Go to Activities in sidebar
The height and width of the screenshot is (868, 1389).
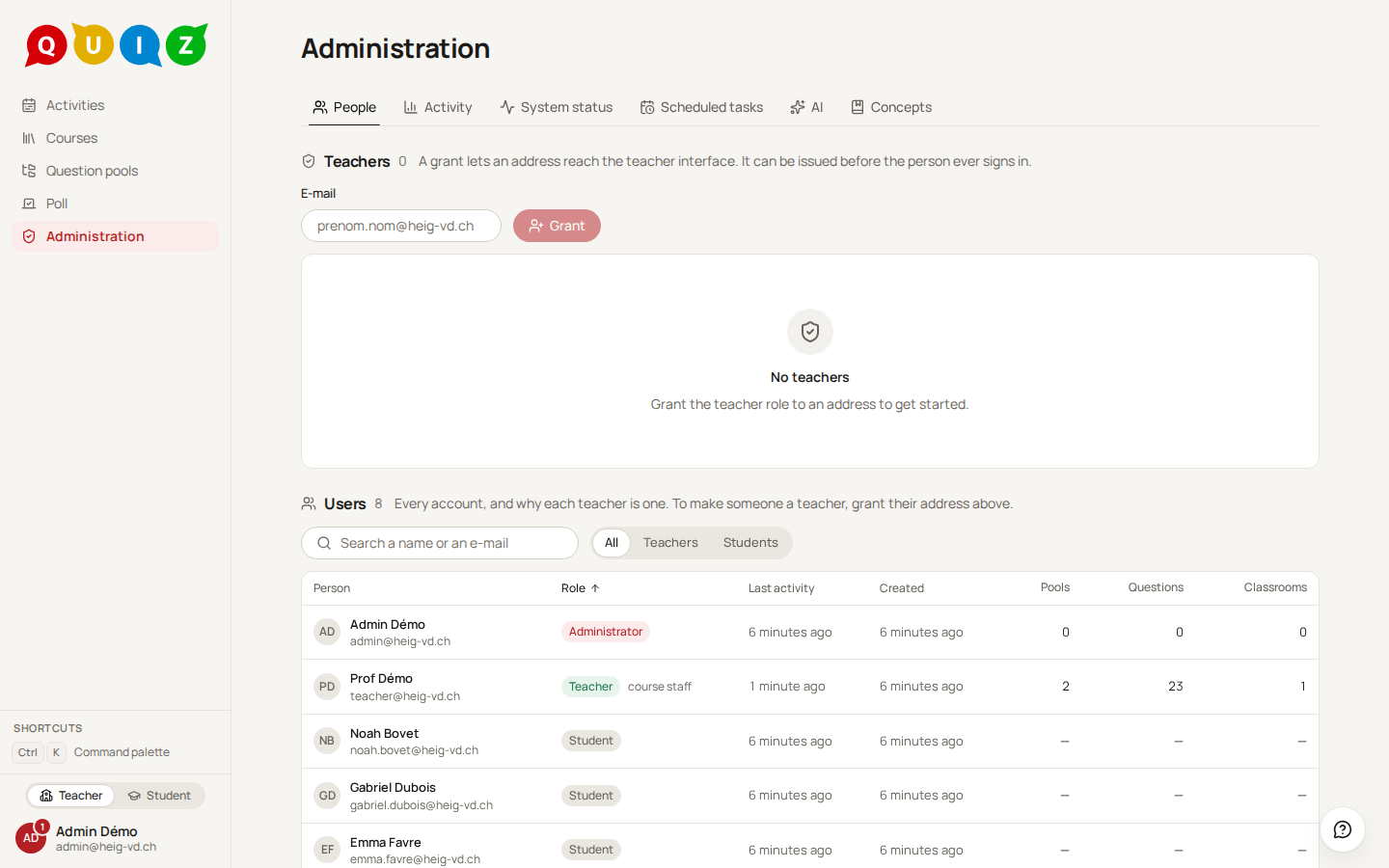115,105
